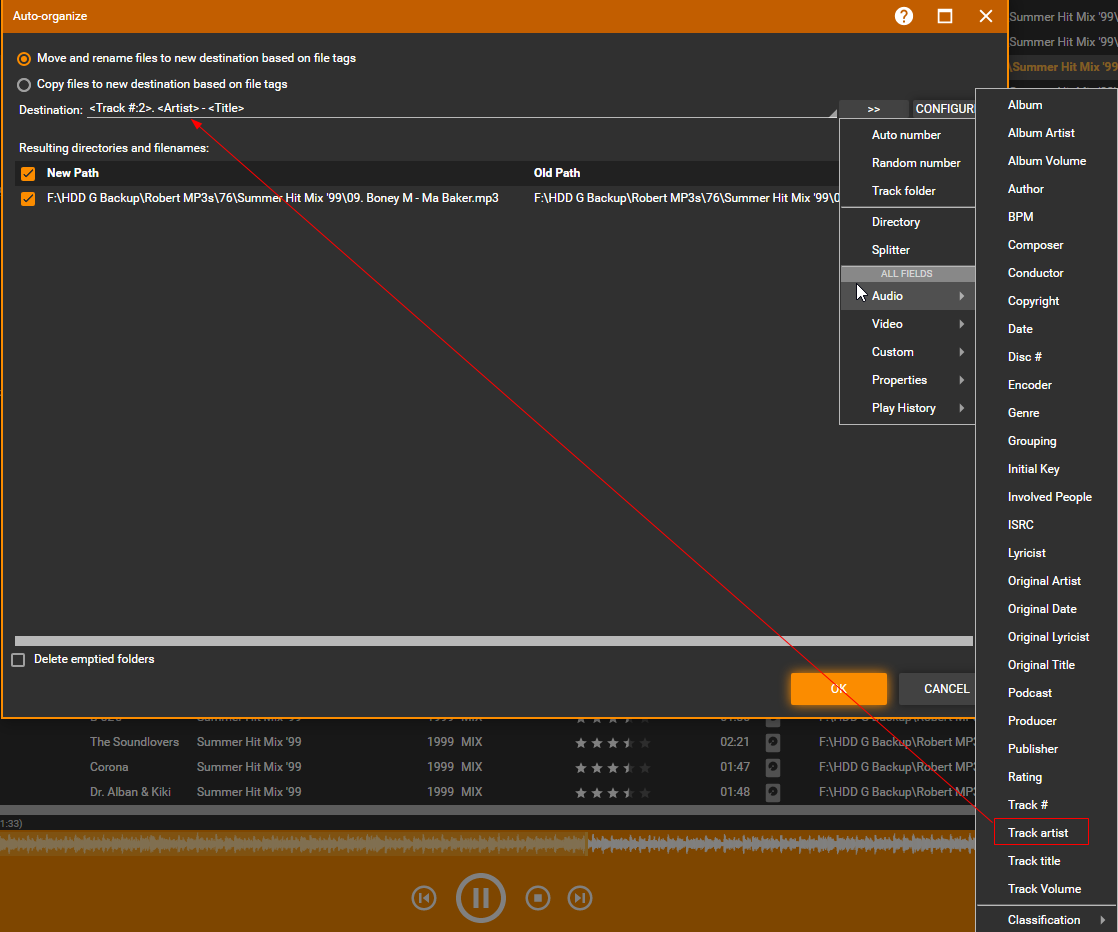Click the OK button

[x=838, y=689]
